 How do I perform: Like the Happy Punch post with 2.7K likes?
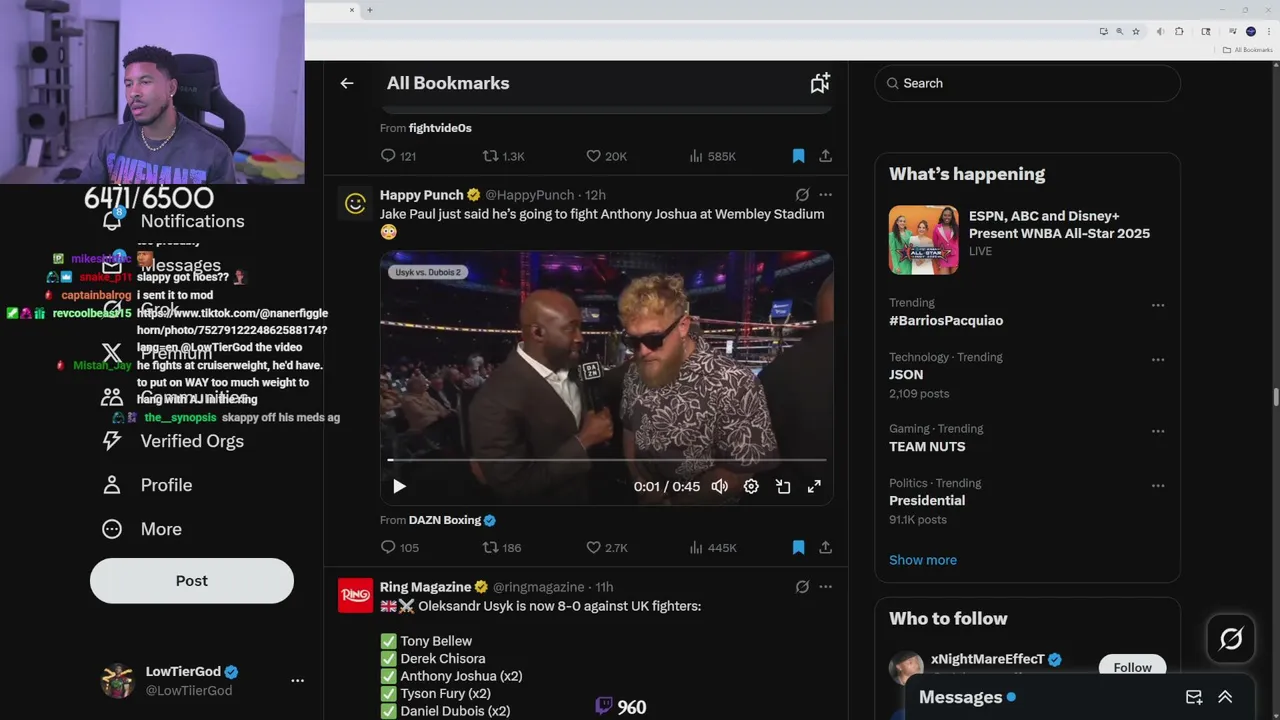(606, 547)
